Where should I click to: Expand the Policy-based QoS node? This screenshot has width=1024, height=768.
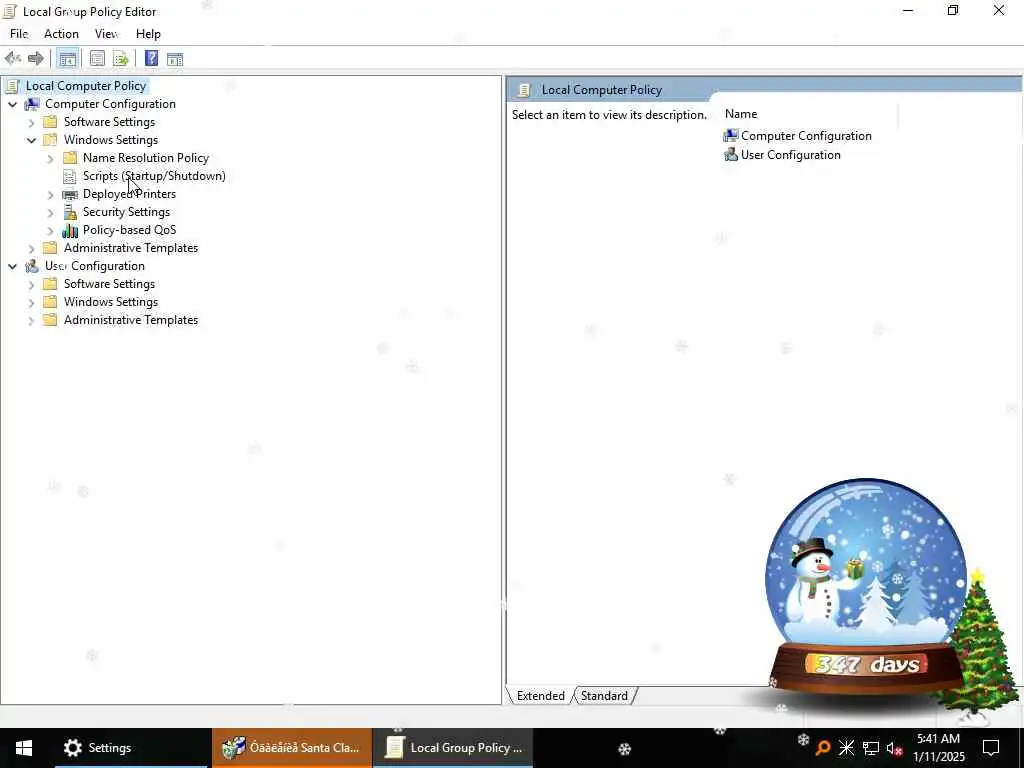(50, 230)
